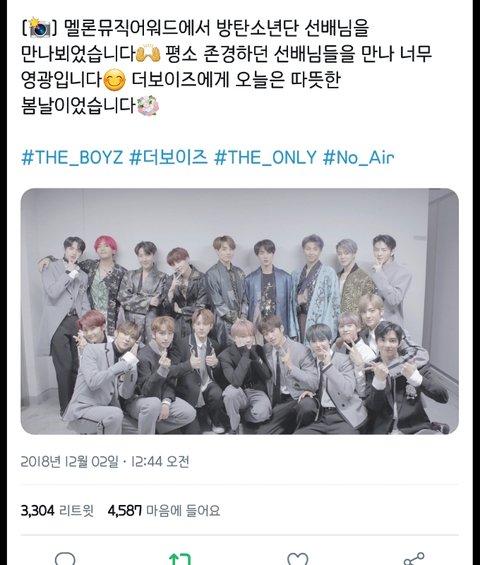Open the #THE_BOYZ hashtag

(72, 157)
